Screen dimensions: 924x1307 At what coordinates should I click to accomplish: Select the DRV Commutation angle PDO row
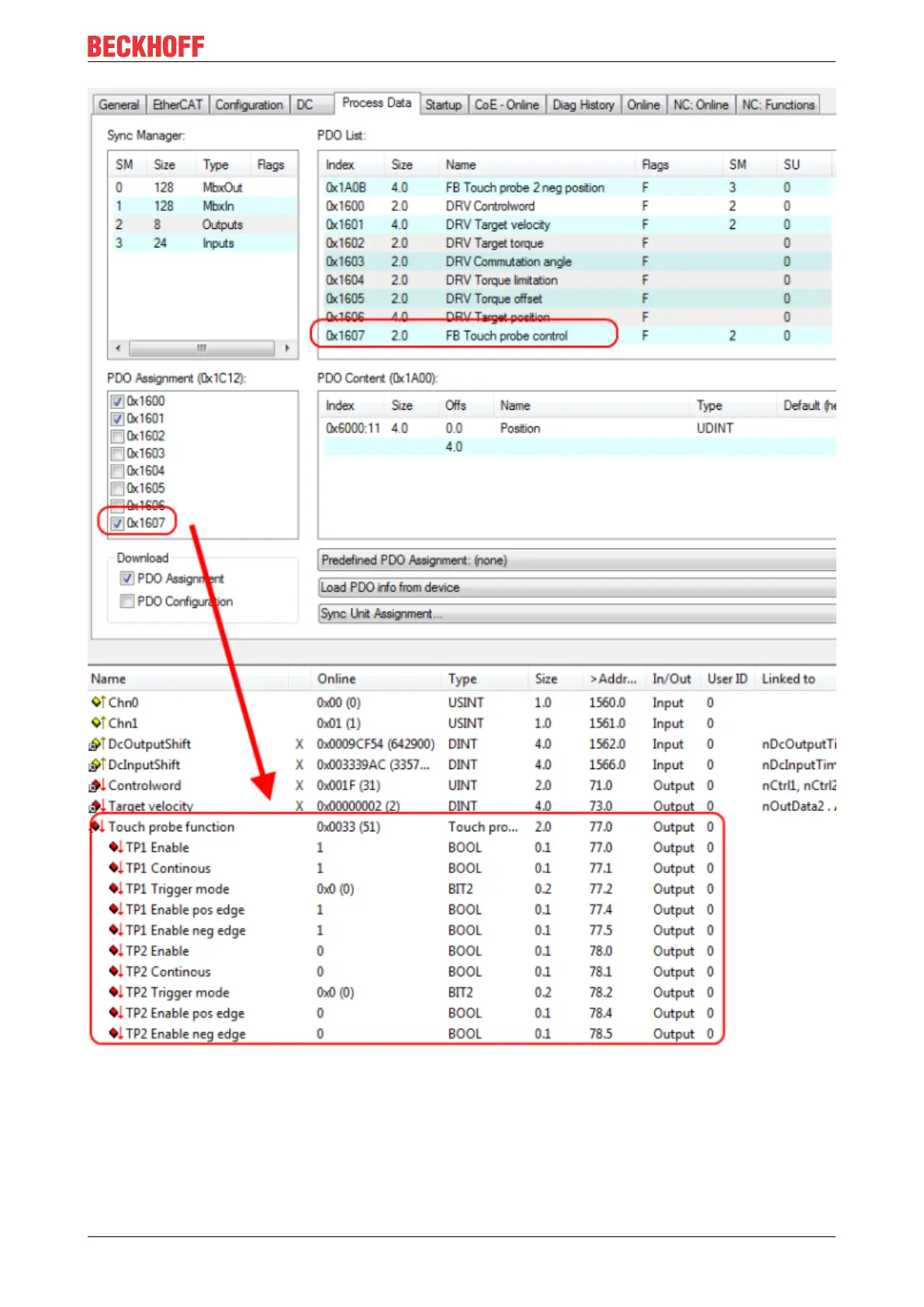[x=576, y=262]
